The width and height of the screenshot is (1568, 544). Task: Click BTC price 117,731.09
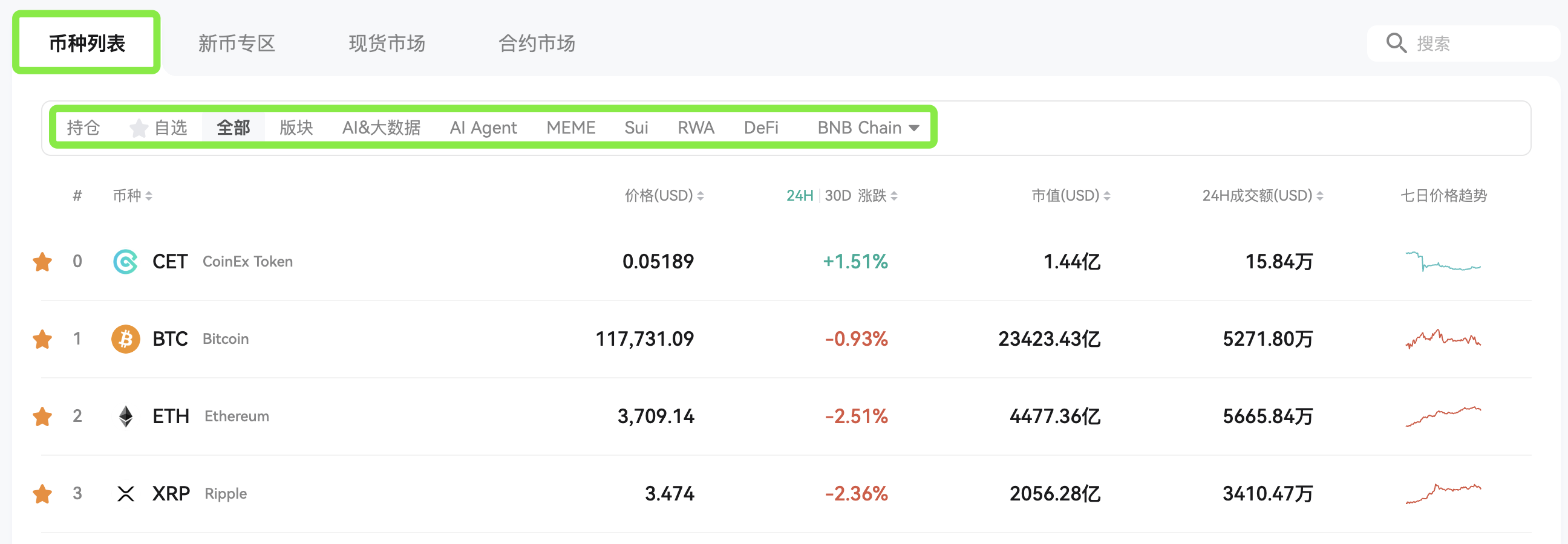point(644,339)
